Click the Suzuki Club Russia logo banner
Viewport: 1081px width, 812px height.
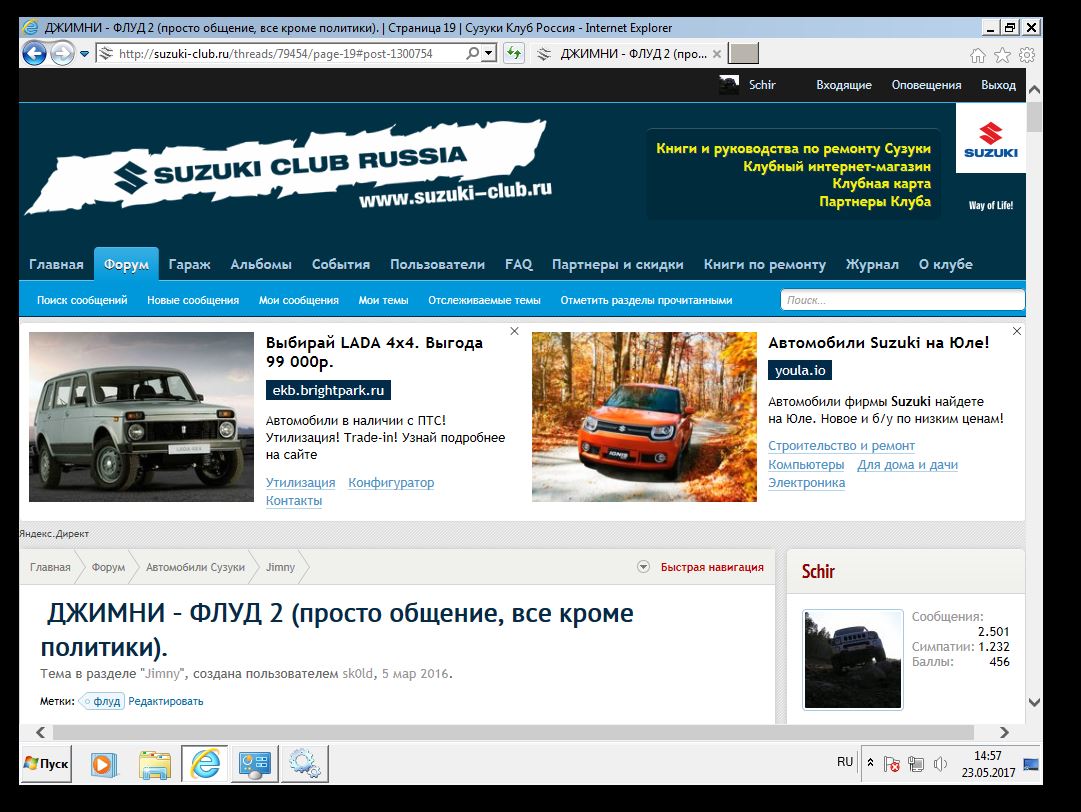(x=287, y=168)
